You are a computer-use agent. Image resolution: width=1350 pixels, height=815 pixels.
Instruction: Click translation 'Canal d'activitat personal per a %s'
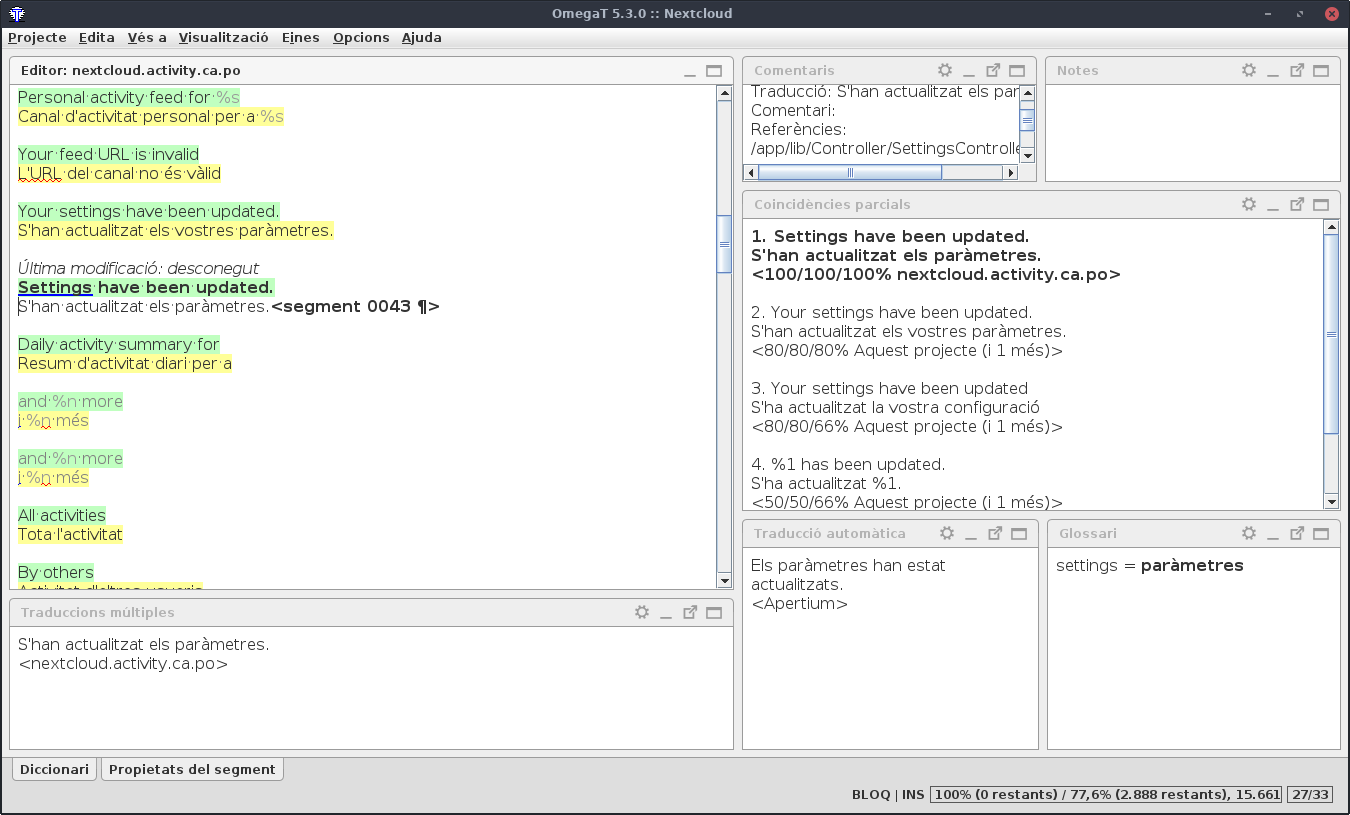[x=151, y=117]
